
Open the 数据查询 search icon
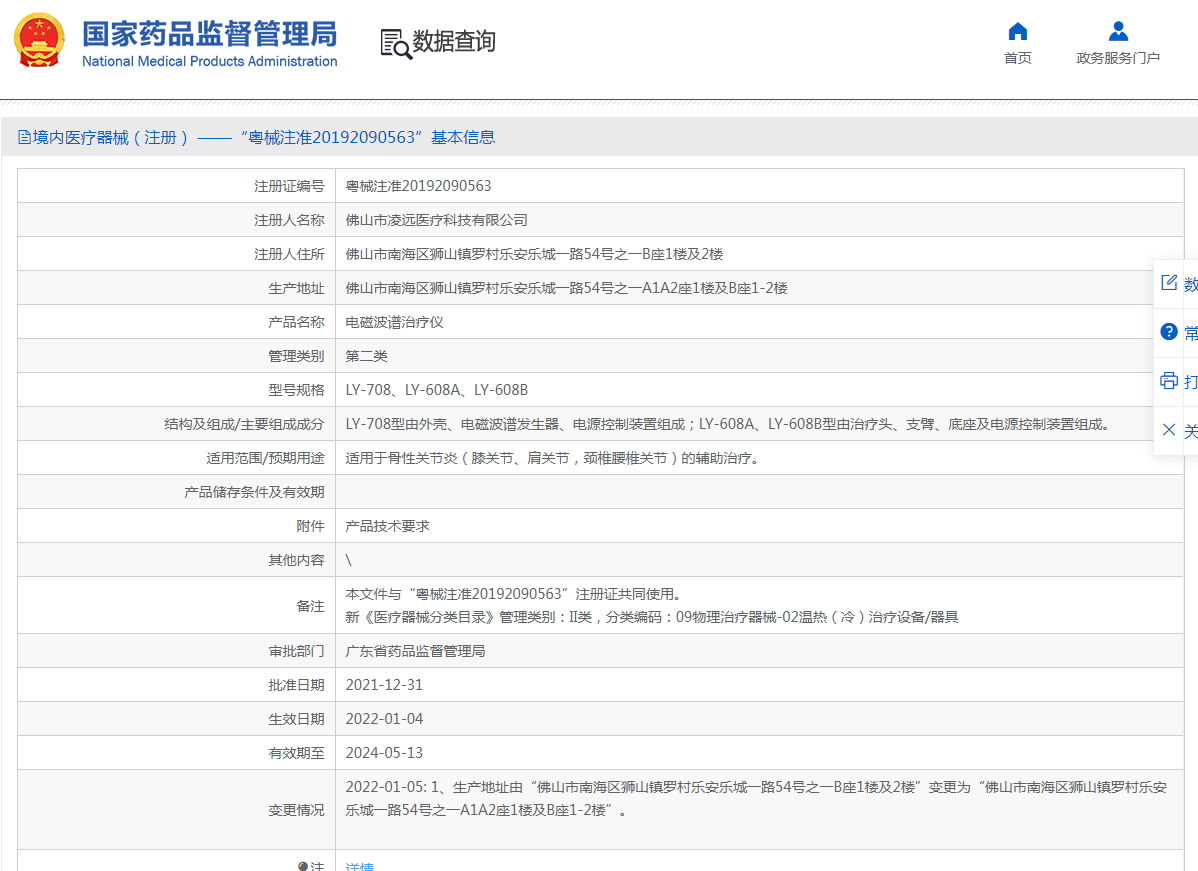click(x=396, y=44)
